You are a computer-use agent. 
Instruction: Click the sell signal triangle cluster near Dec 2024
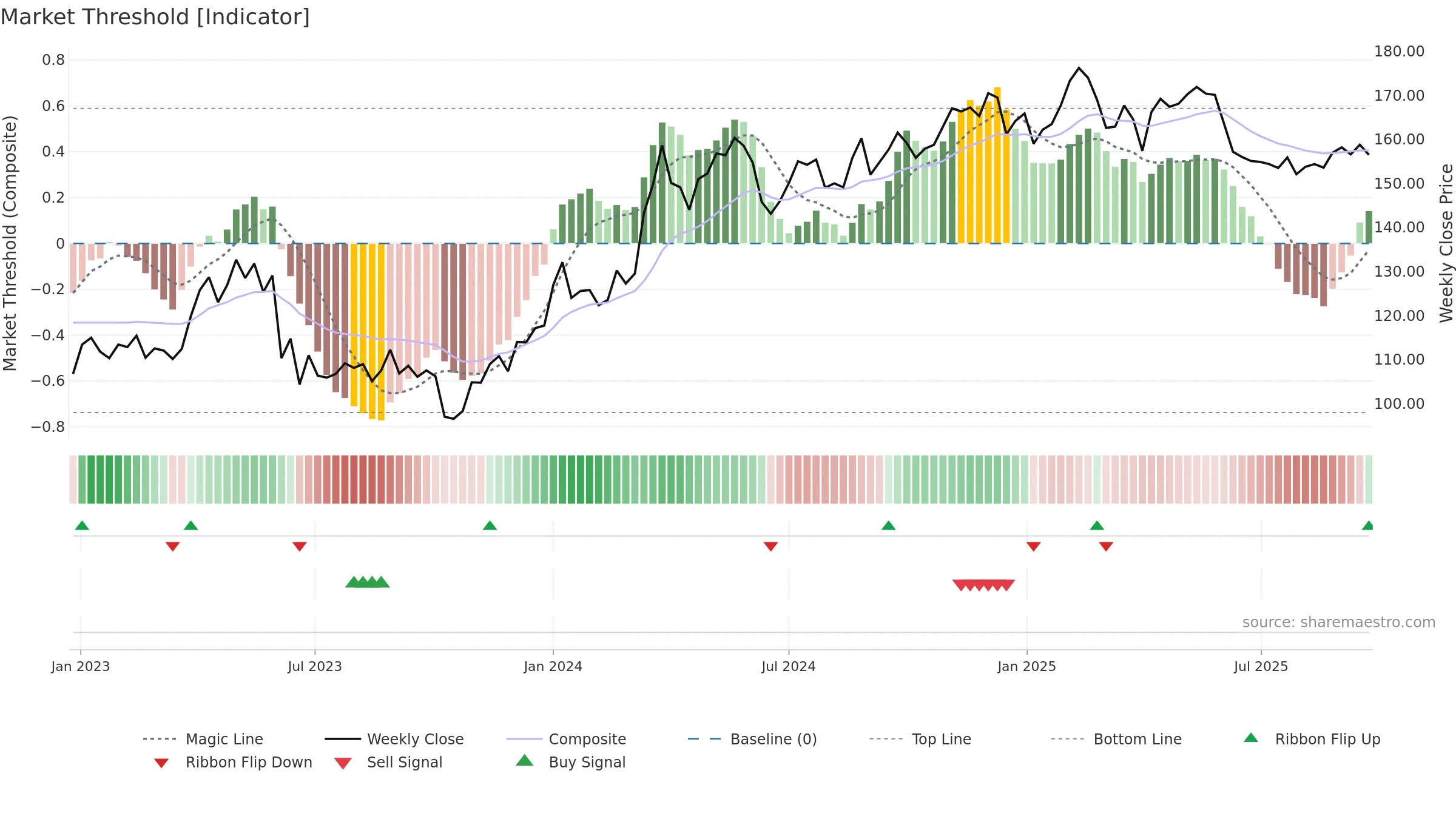[983, 585]
